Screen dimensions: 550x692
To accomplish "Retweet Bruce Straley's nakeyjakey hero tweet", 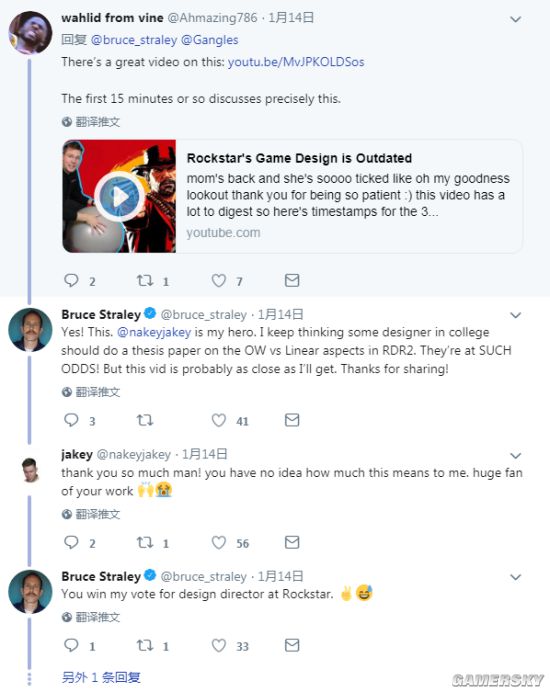I will 144,420.
